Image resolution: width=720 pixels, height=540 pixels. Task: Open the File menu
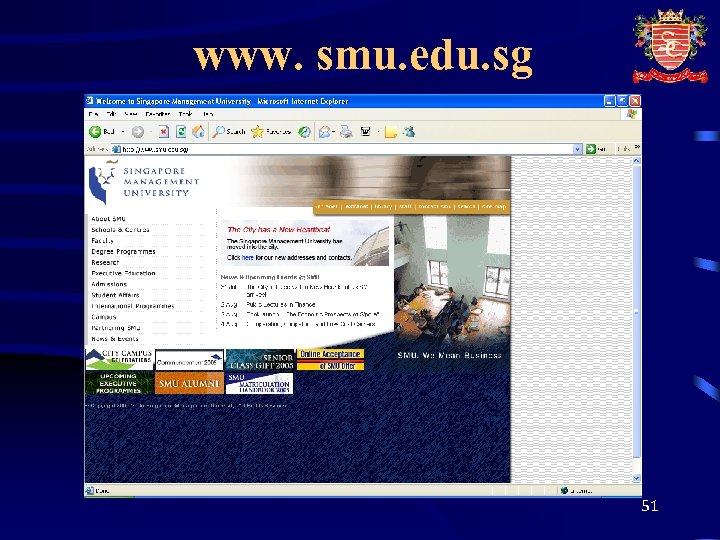point(94,114)
